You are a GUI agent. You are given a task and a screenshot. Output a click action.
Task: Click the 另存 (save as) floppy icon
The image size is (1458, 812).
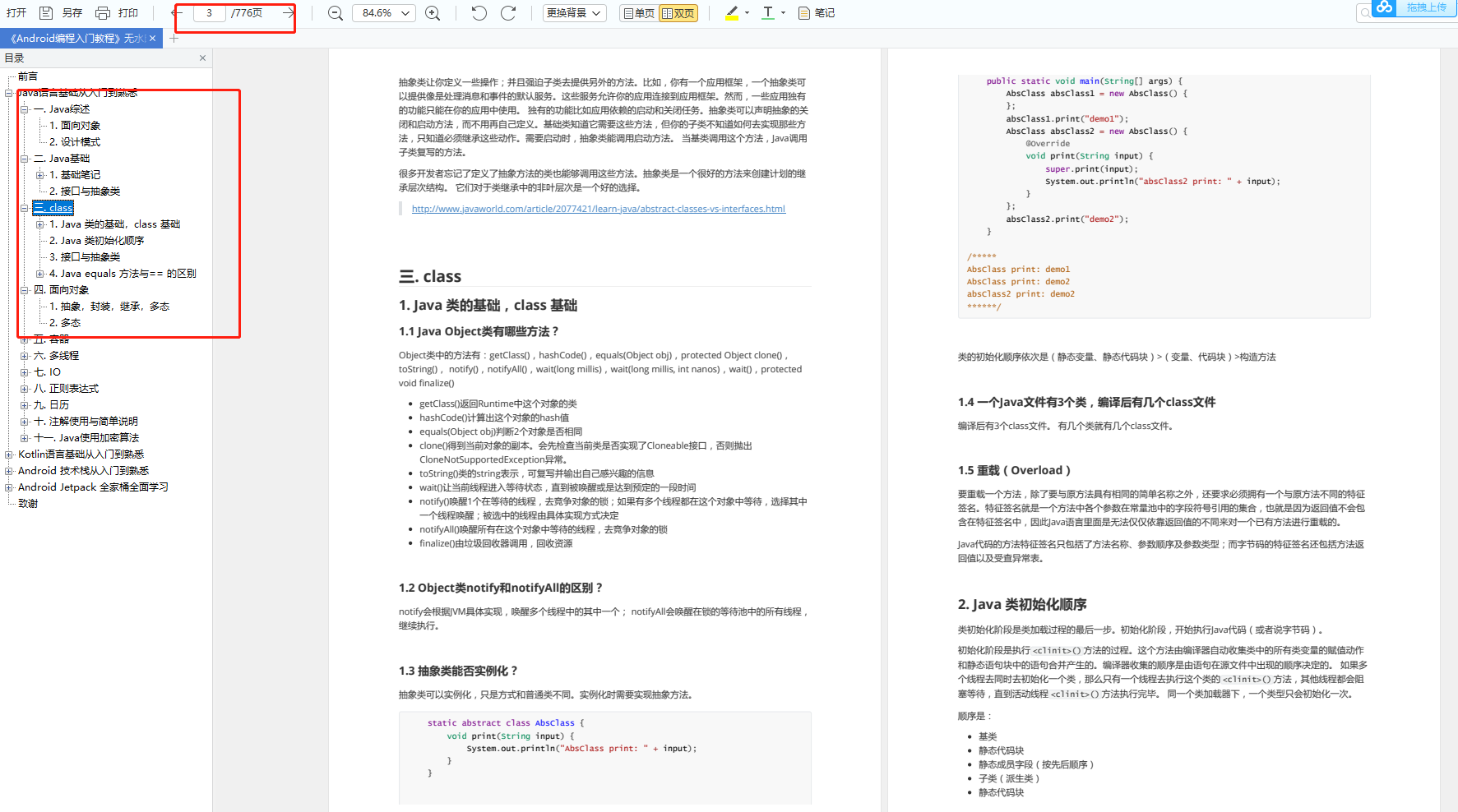click(46, 13)
